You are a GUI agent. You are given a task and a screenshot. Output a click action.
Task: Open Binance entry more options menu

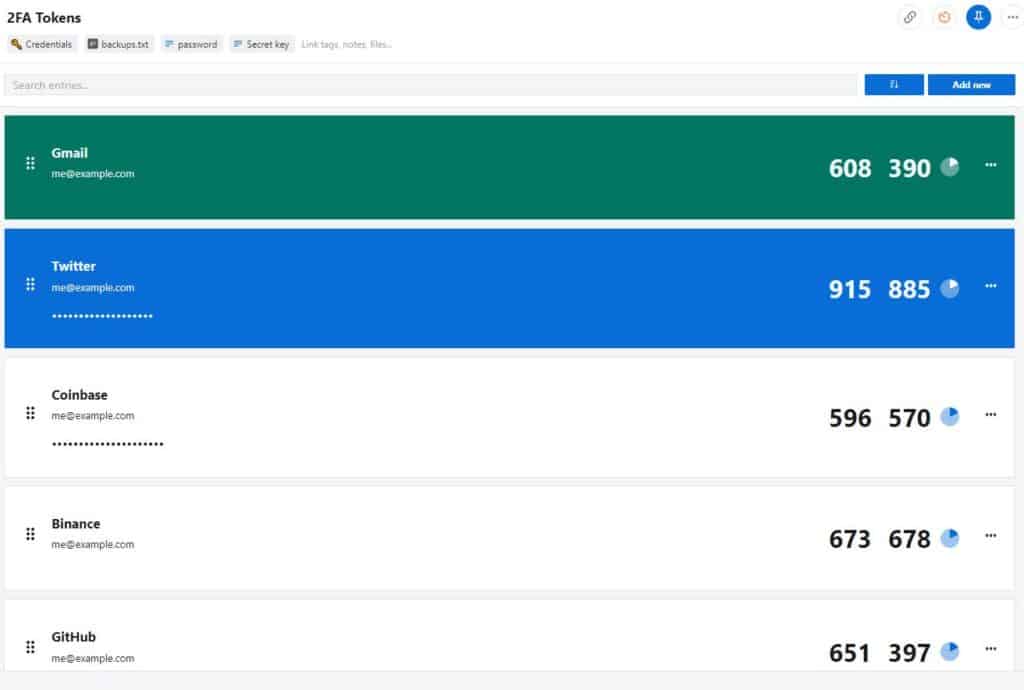pos(991,536)
